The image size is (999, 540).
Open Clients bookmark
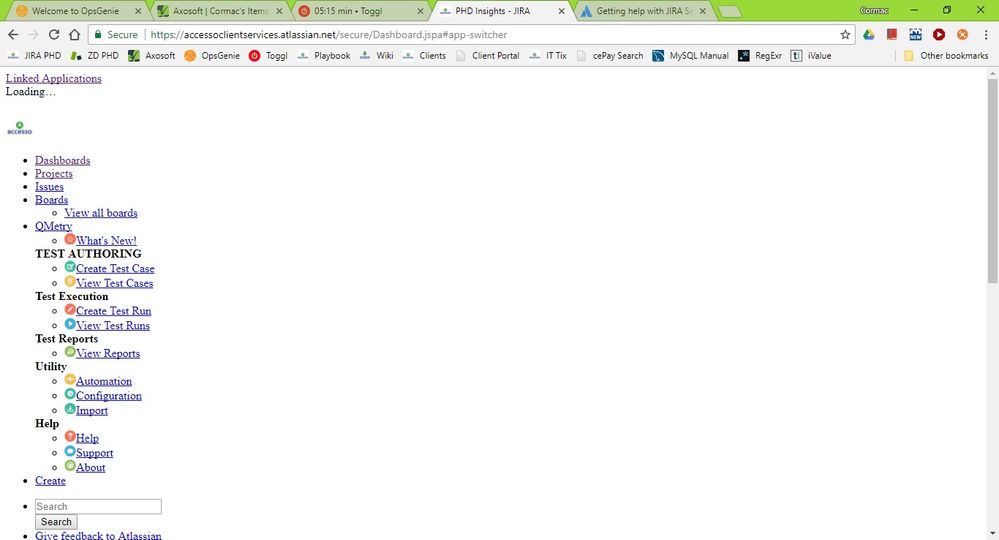(424, 55)
